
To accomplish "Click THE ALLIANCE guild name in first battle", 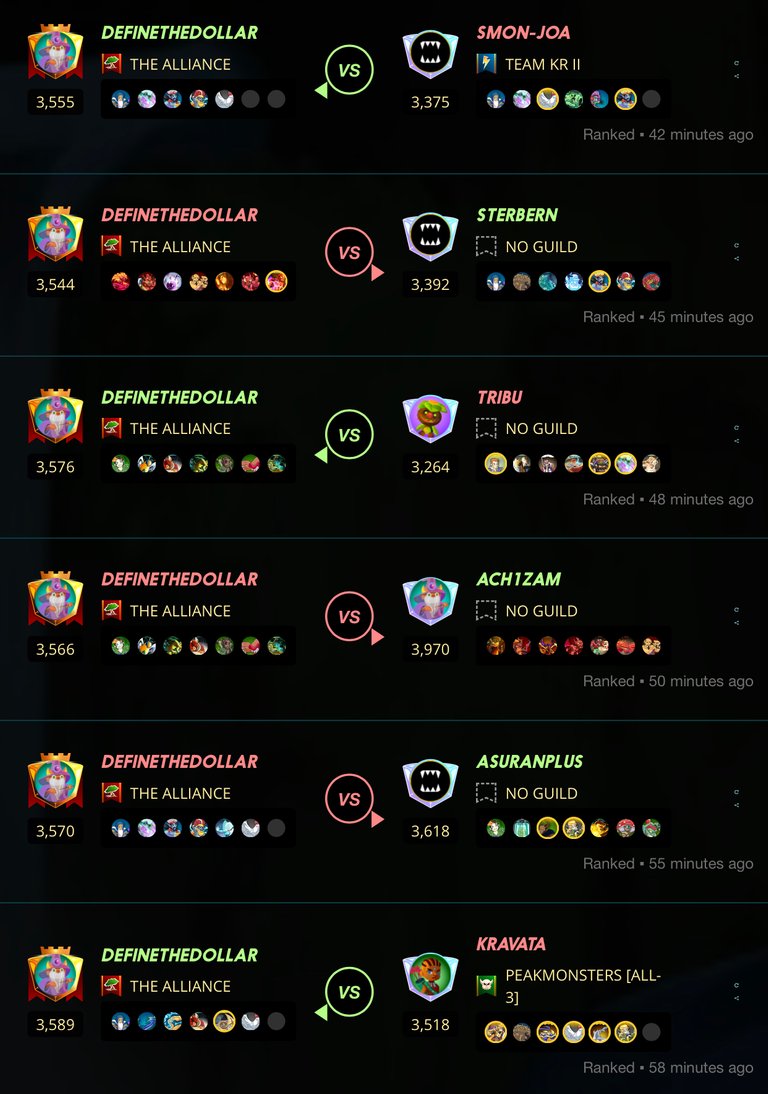I will [180, 64].
